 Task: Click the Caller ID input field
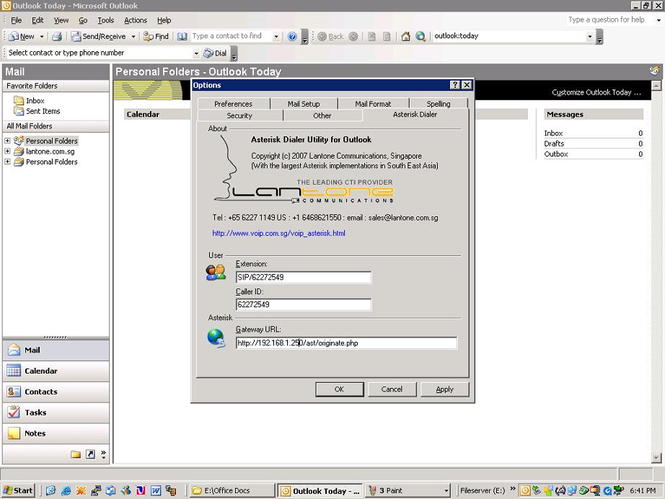(304, 304)
